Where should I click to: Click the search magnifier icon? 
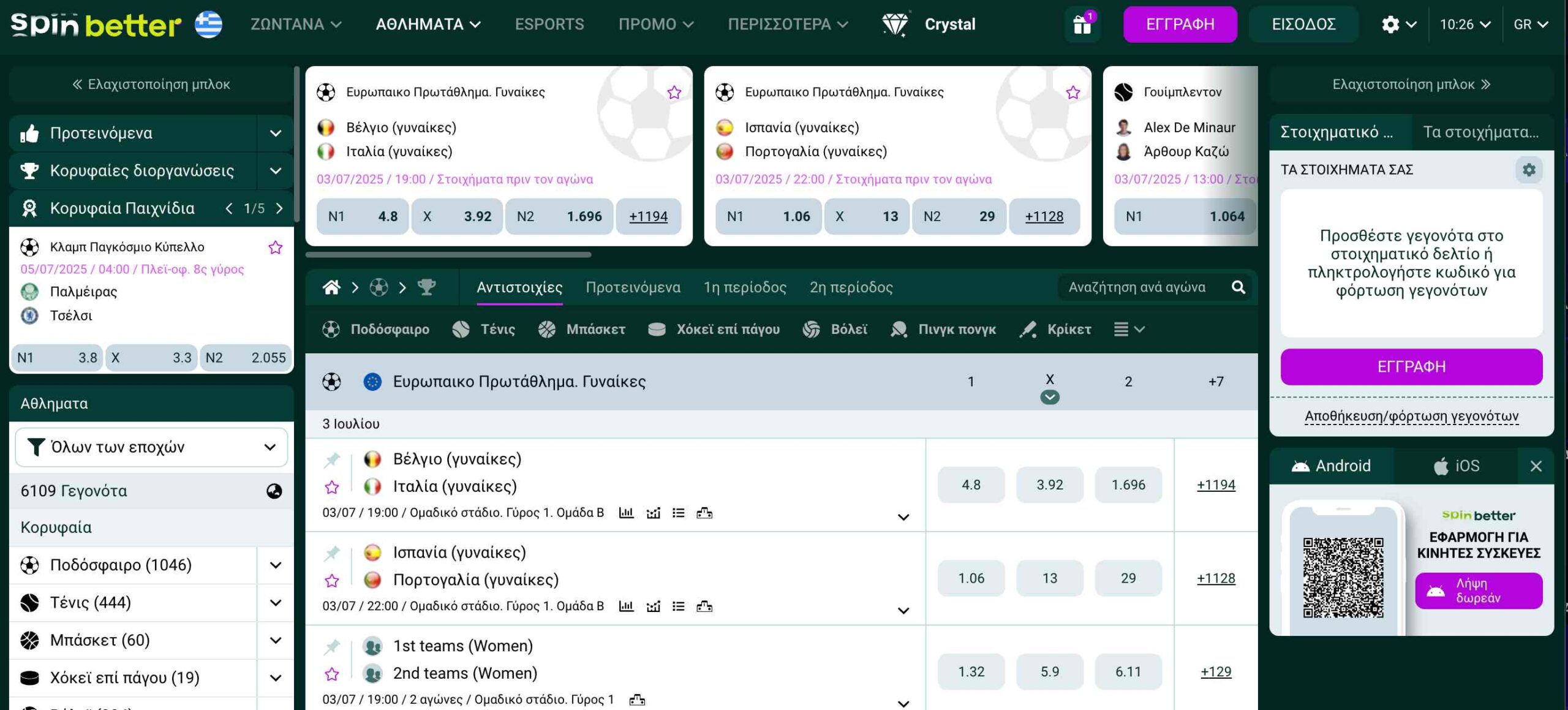click(x=1238, y=287)
